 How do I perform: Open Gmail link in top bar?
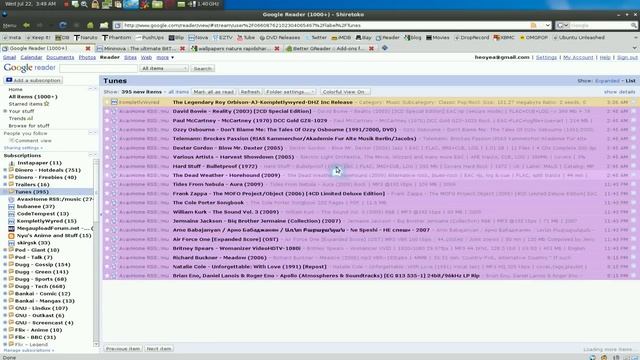[9, 58]
